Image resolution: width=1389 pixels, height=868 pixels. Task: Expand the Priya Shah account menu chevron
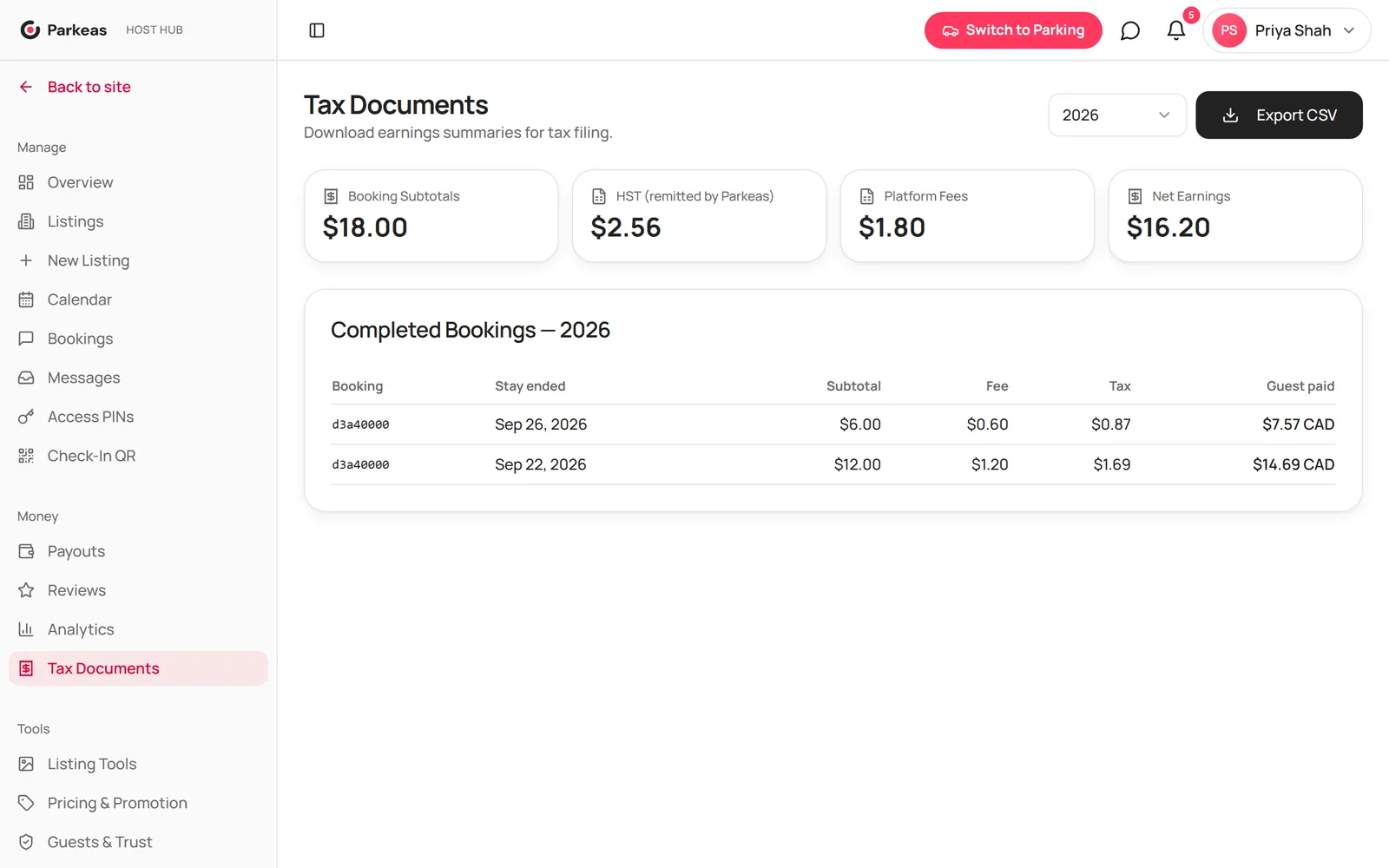[x=1349, y=30]
